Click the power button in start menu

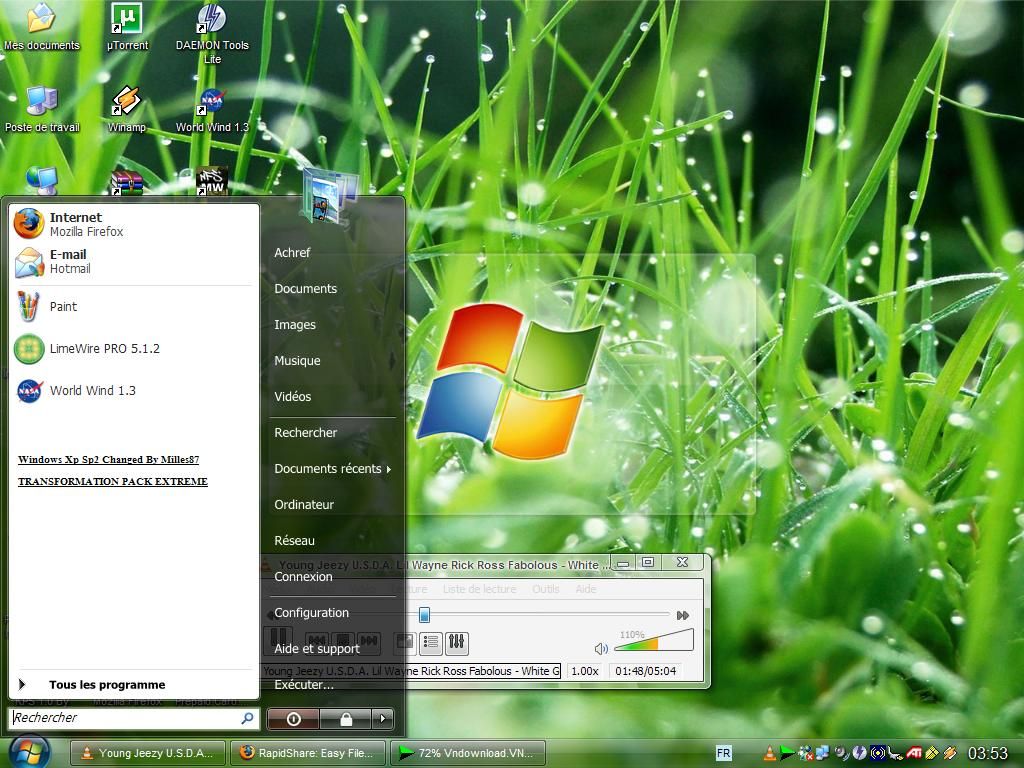(x=293, y=719)
